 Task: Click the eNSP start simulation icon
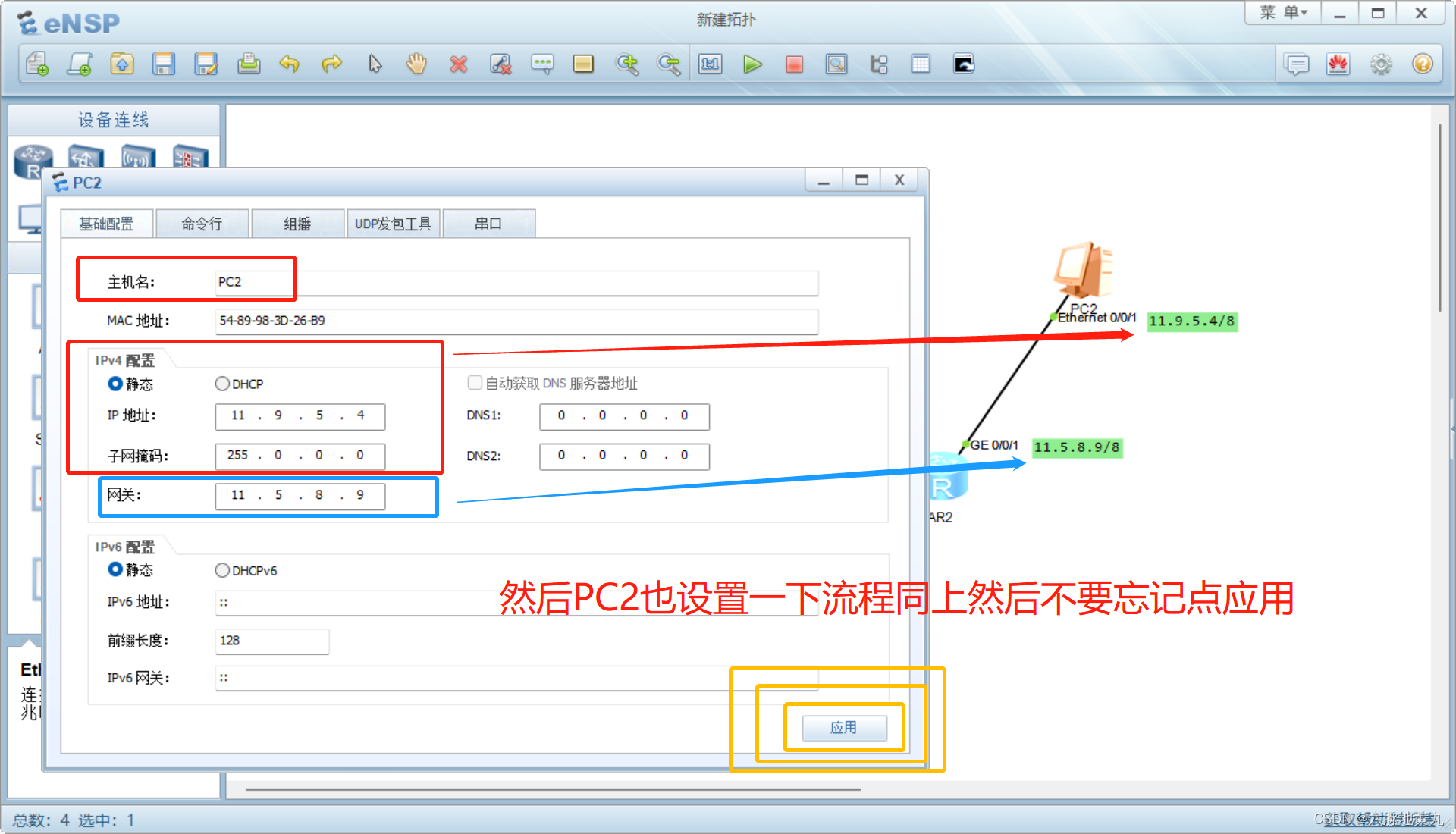pos(750,64)
